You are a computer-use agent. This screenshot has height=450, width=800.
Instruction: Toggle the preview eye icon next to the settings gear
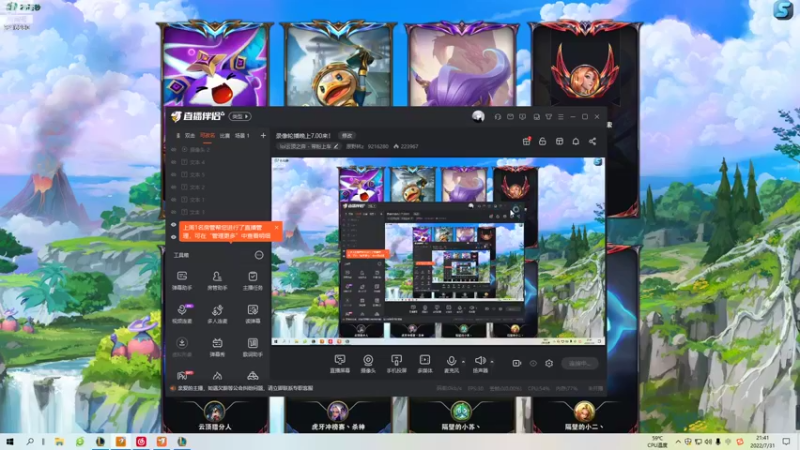pos(533,363)
